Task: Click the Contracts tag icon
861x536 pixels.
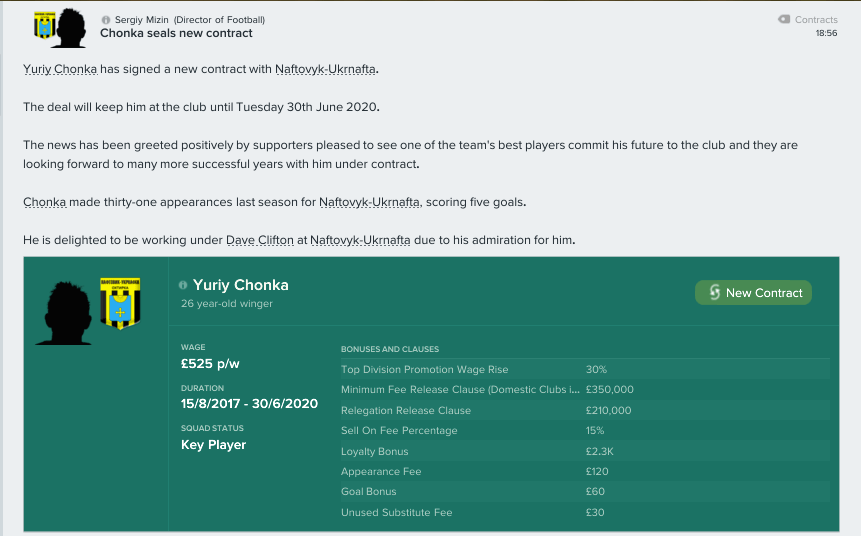Action: click(784, 19)
